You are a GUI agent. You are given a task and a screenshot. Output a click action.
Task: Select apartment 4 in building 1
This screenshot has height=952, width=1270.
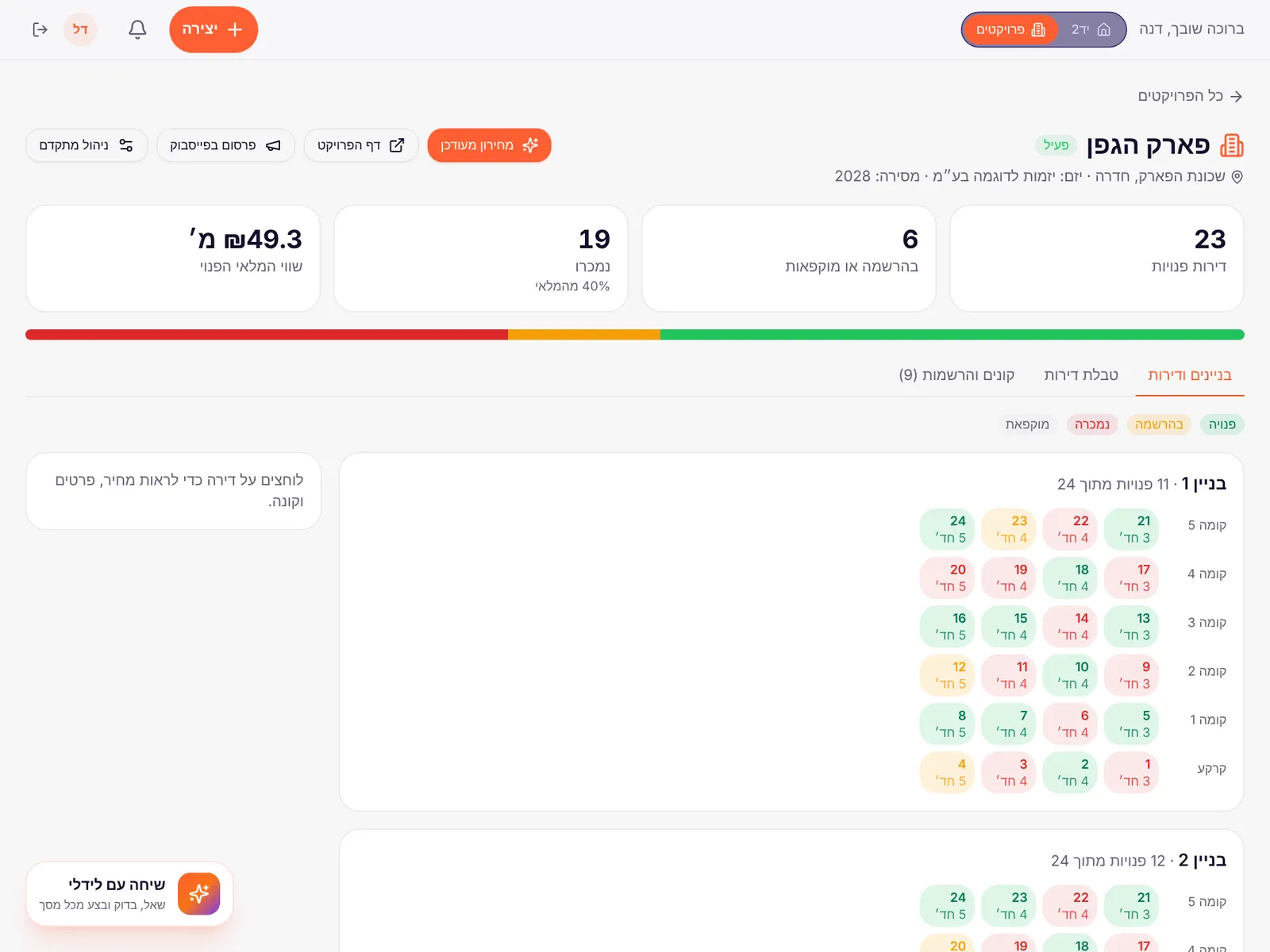click(947, 772)
